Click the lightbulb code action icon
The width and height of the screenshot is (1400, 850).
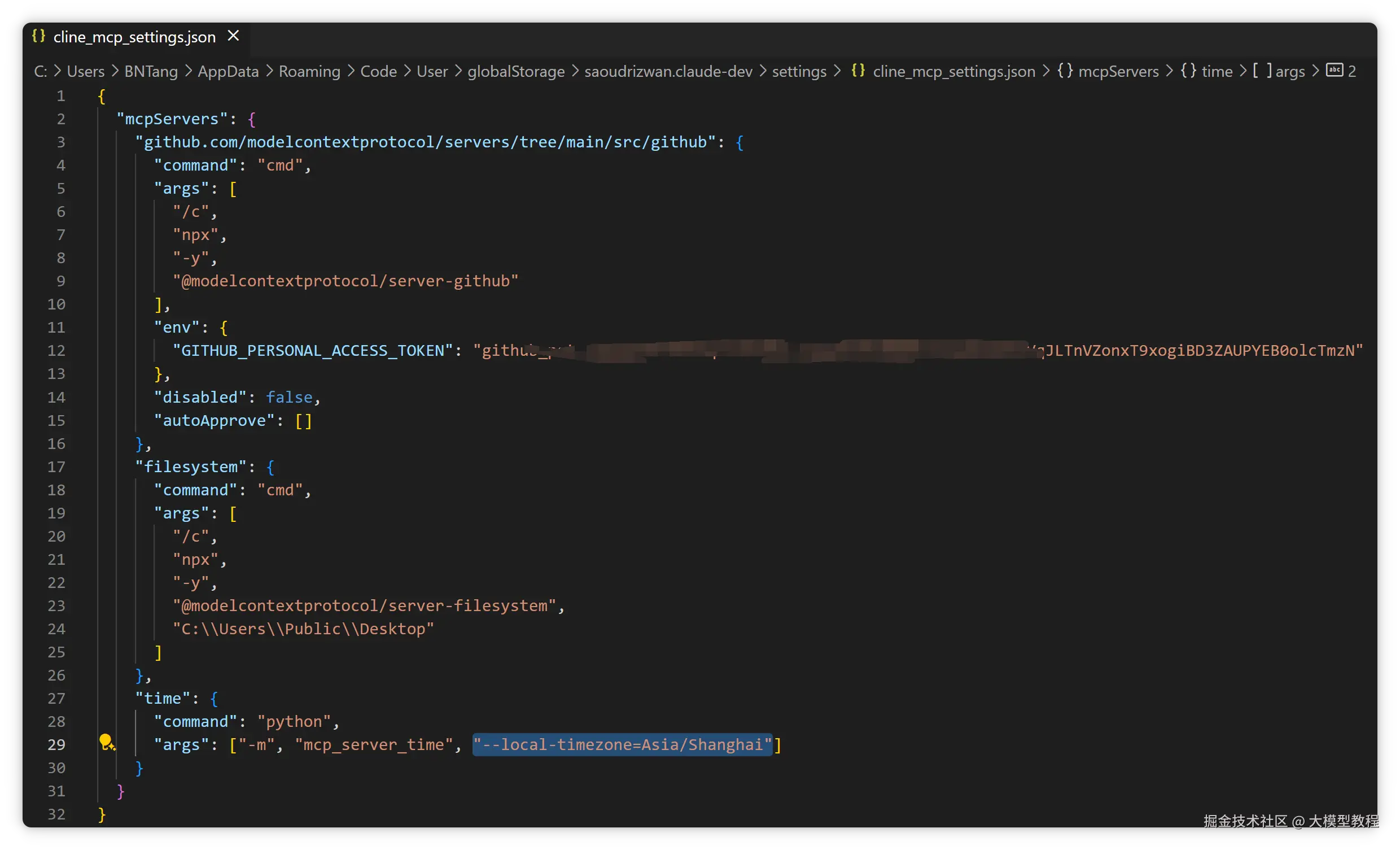106,742
